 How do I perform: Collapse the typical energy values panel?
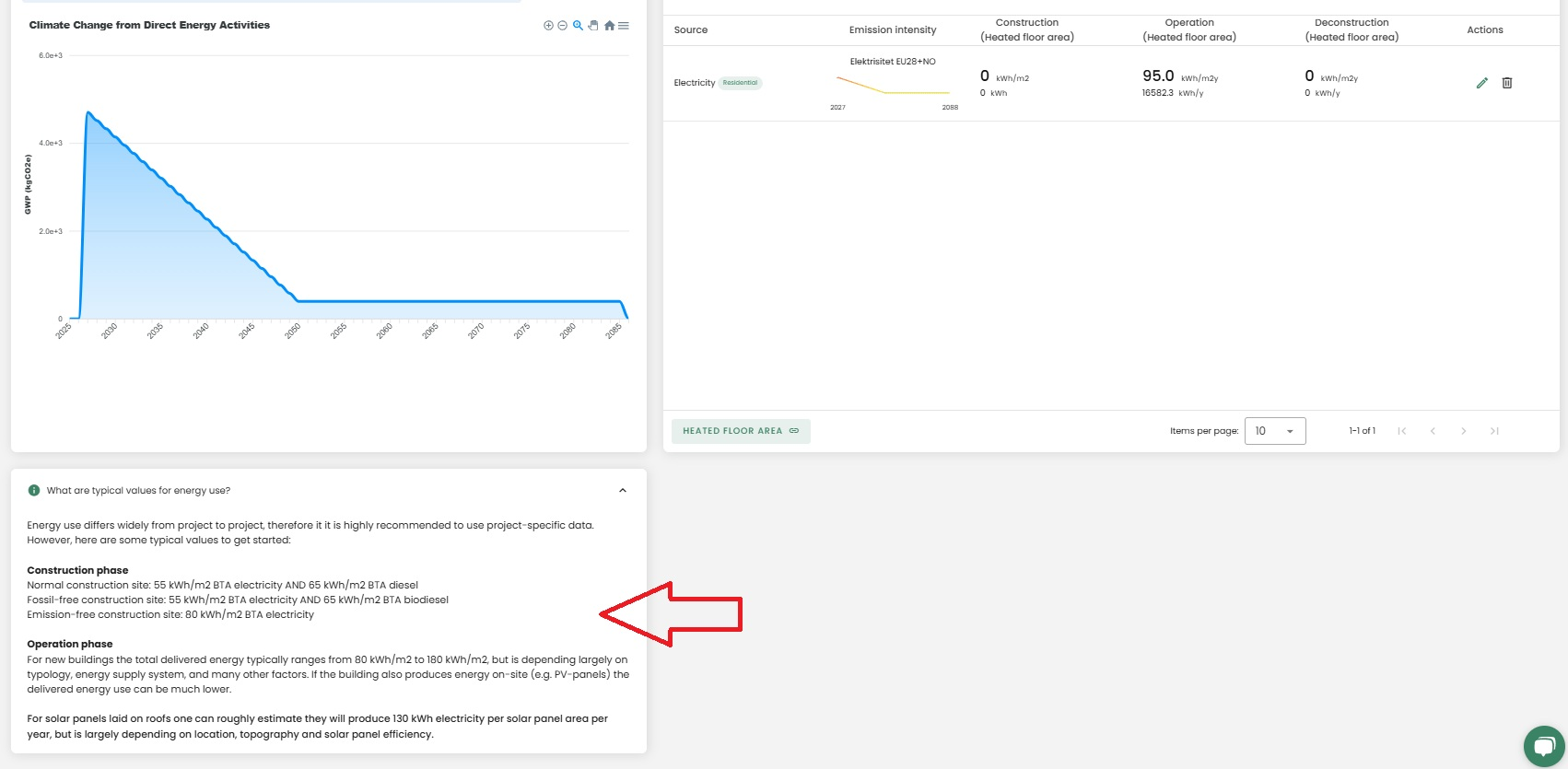(623, 491)
